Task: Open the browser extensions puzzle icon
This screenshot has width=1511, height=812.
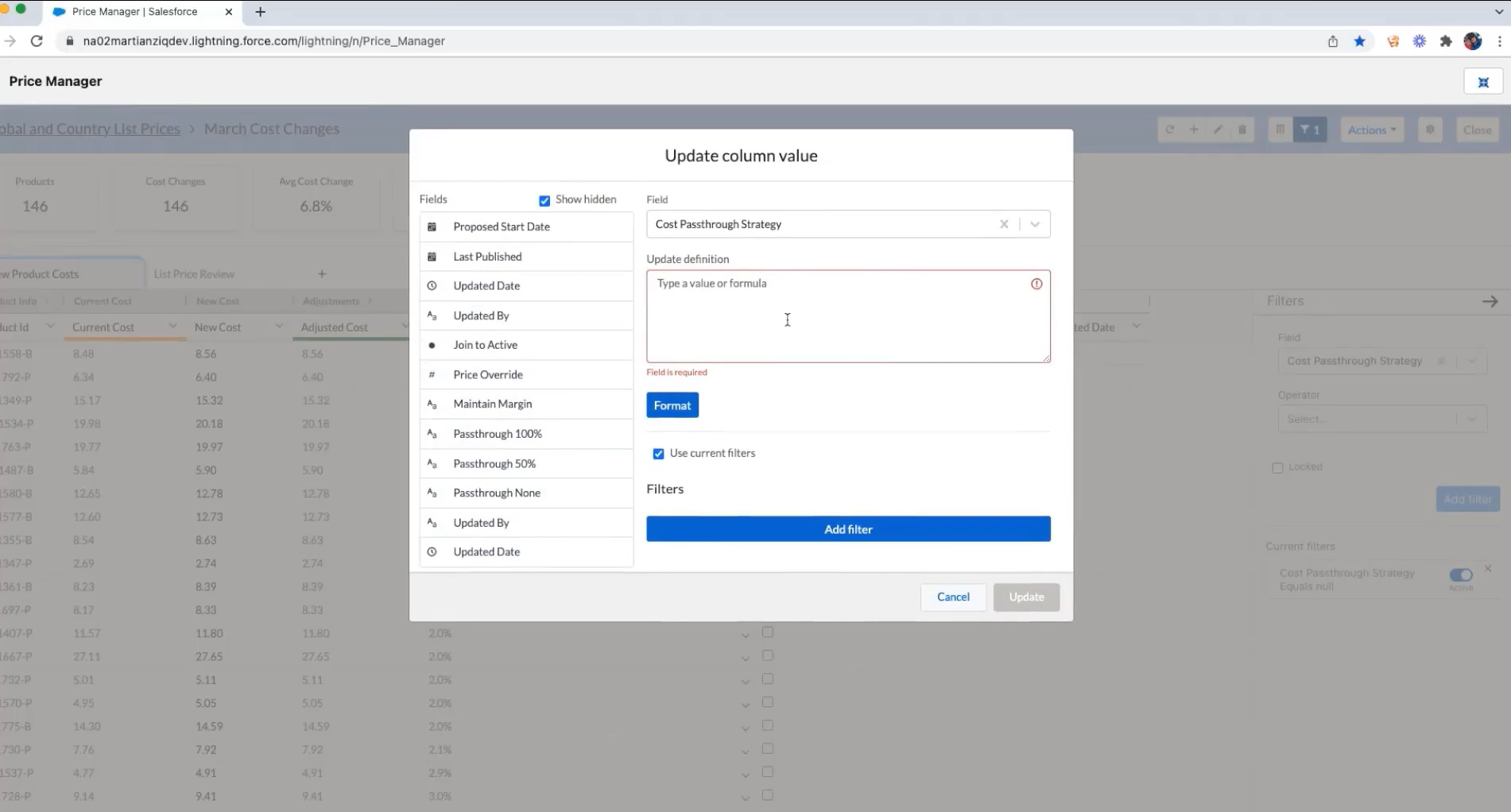Action: pyautogui.click(x=1446, y=41)
